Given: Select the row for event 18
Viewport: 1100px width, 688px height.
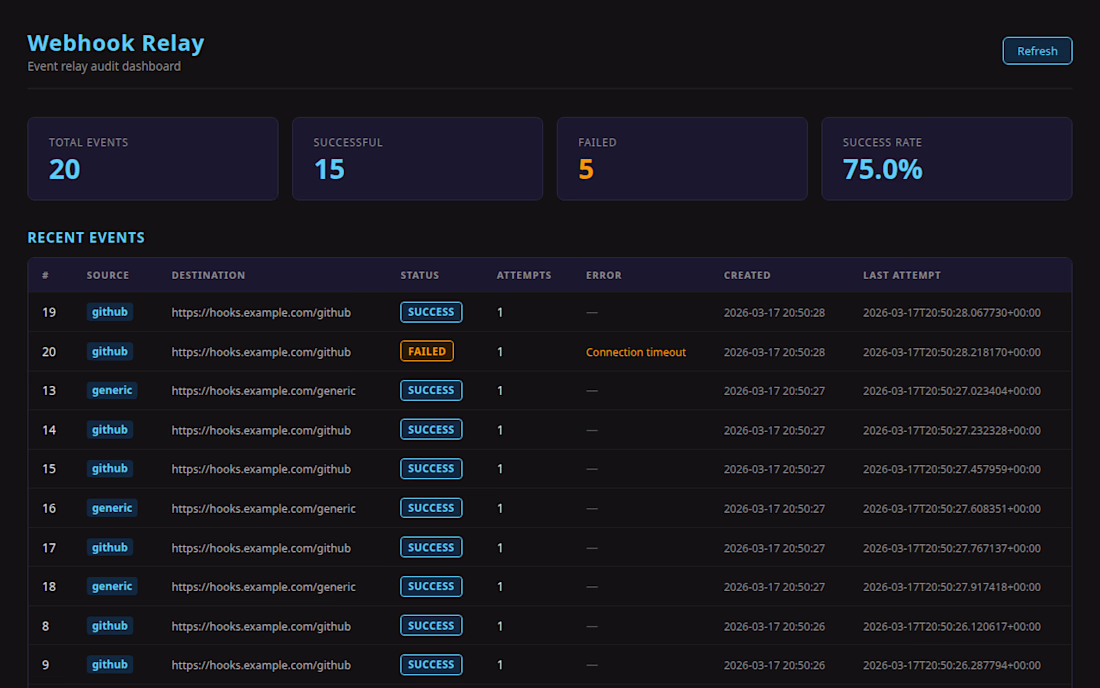Looking at the screenshot, I should point(549,587).
